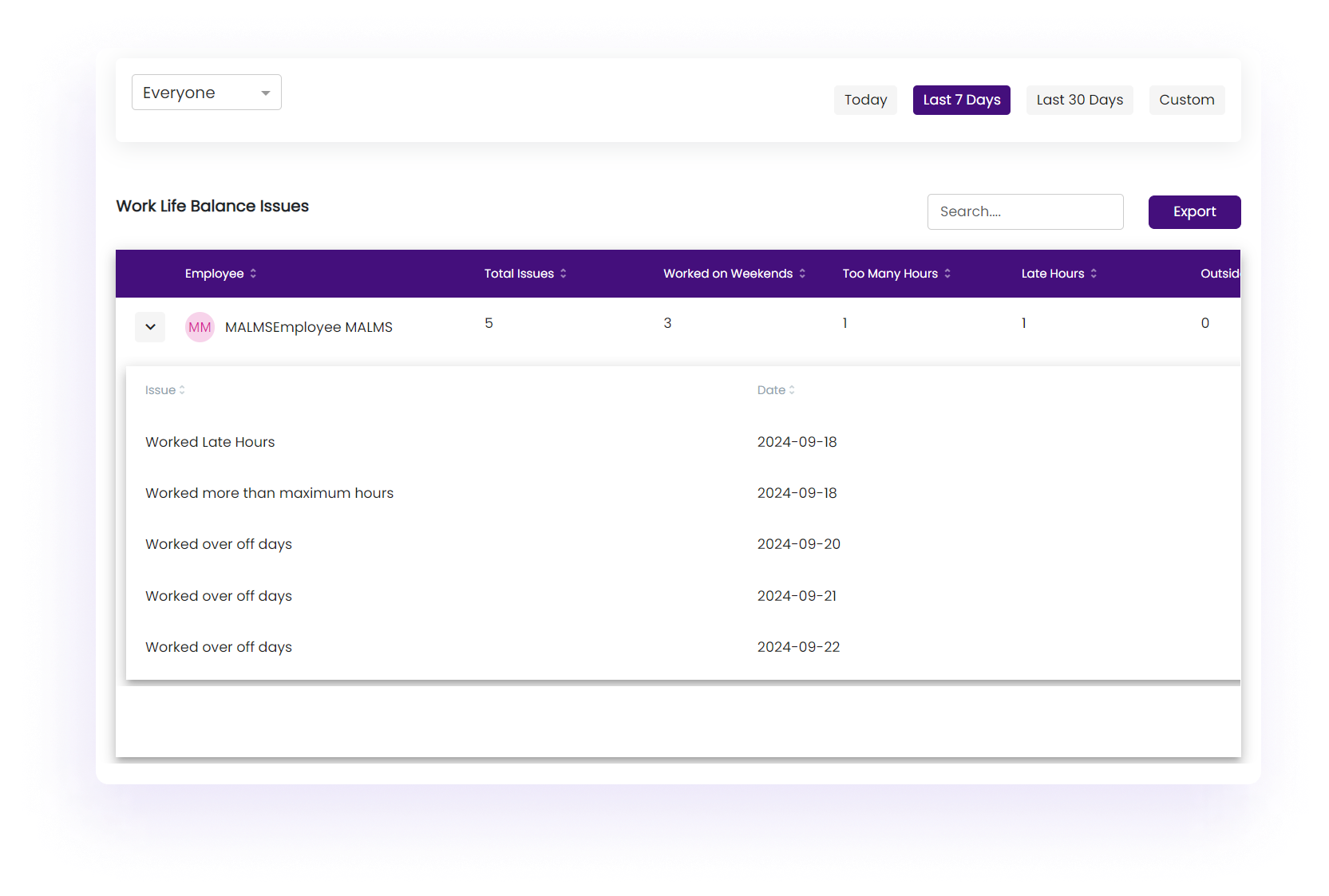Click the MM employee avatar

[x=200, y=327]
